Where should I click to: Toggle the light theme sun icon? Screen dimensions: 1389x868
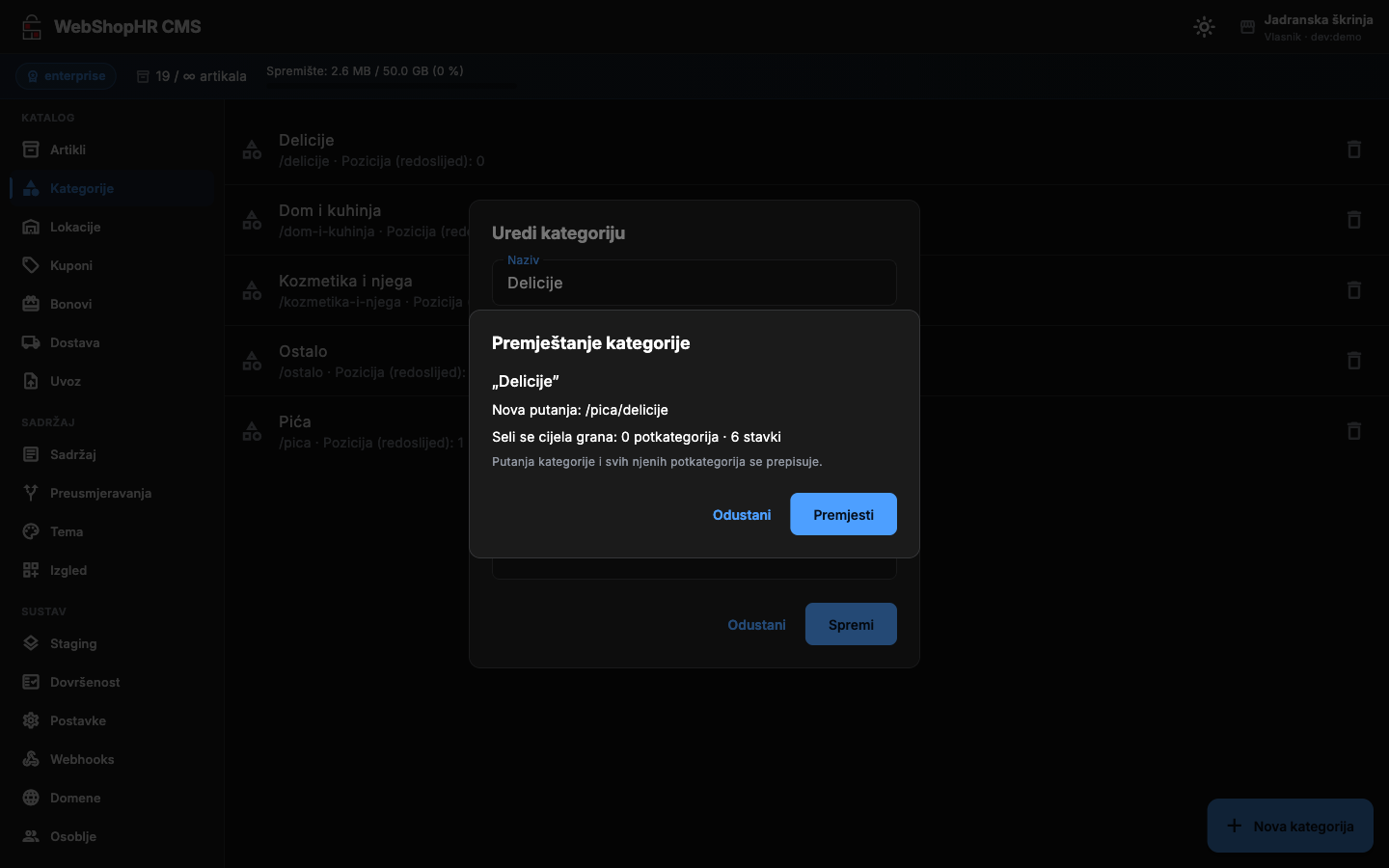point(1204,27)
